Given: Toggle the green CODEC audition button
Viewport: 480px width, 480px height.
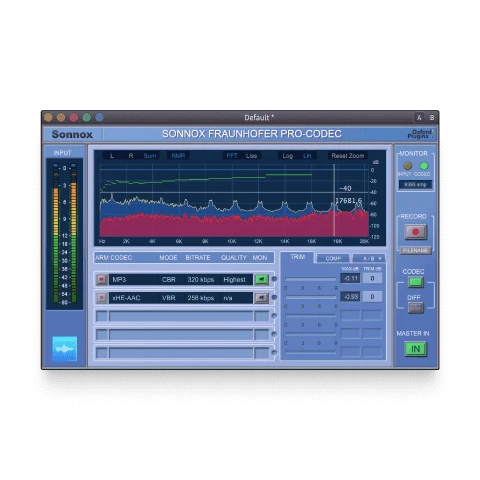Looking at the screenshot, I should [x=415, y=282].
